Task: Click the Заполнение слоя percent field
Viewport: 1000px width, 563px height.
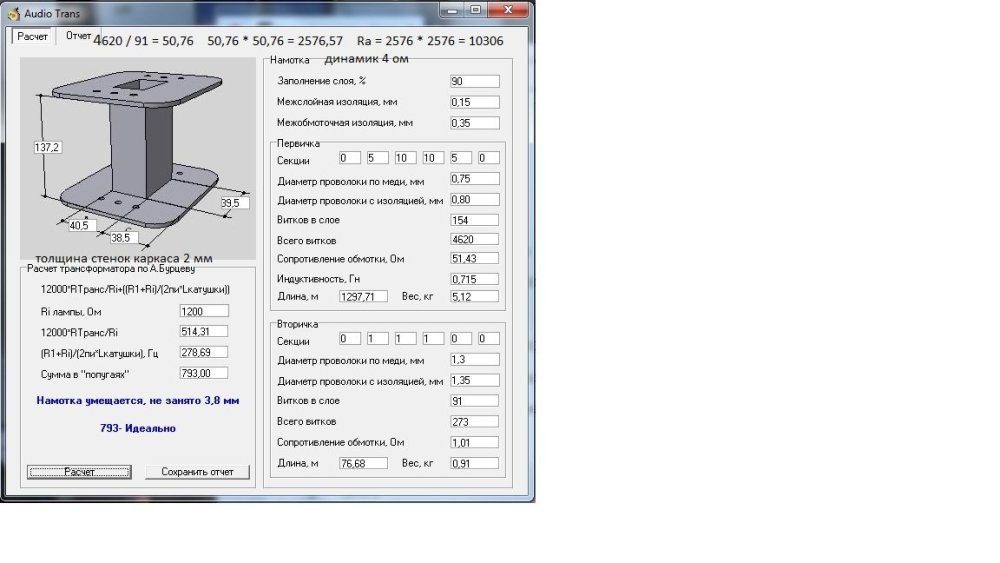Action: [473, 81]
